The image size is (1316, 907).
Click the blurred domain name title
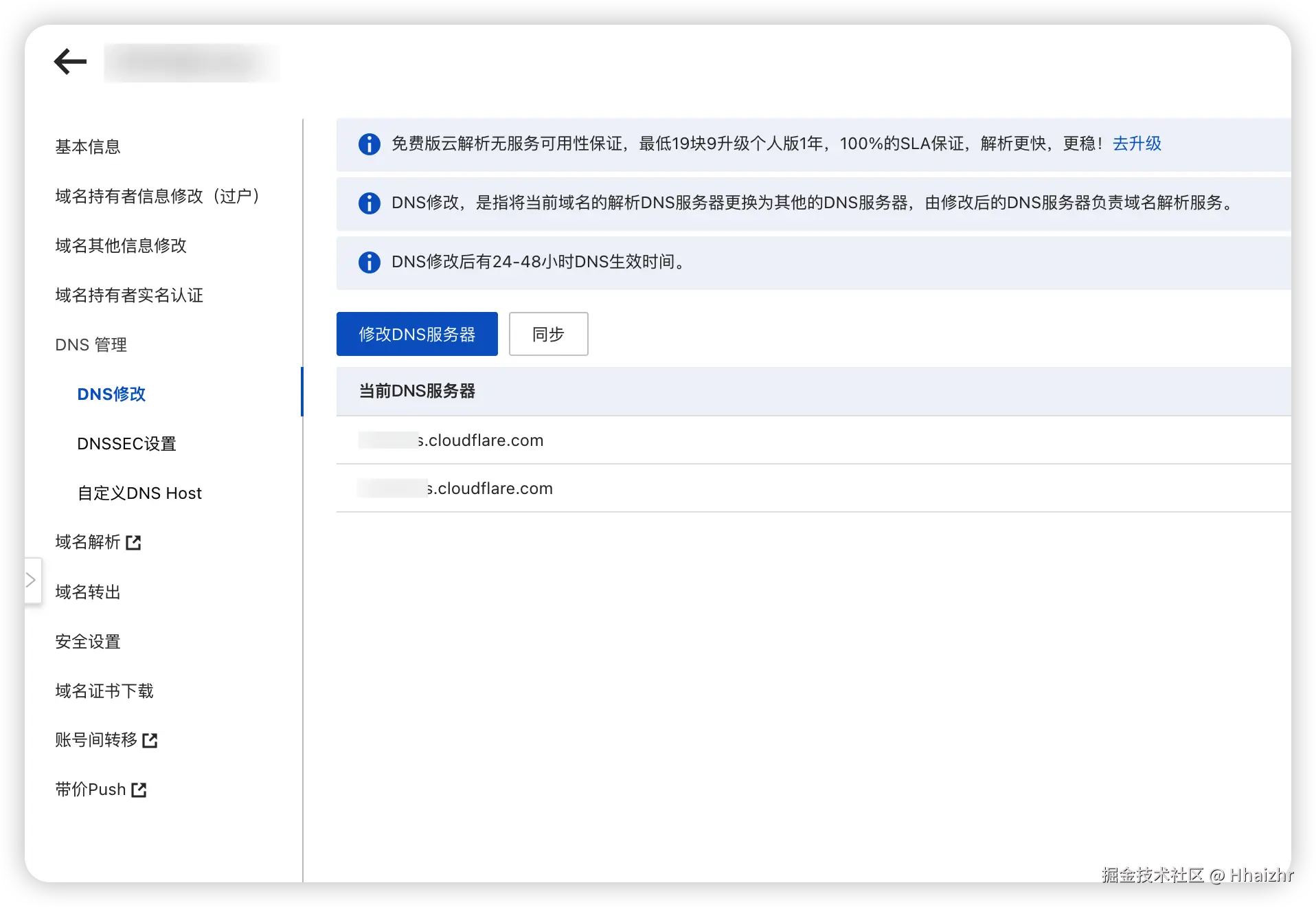(192, 63)
